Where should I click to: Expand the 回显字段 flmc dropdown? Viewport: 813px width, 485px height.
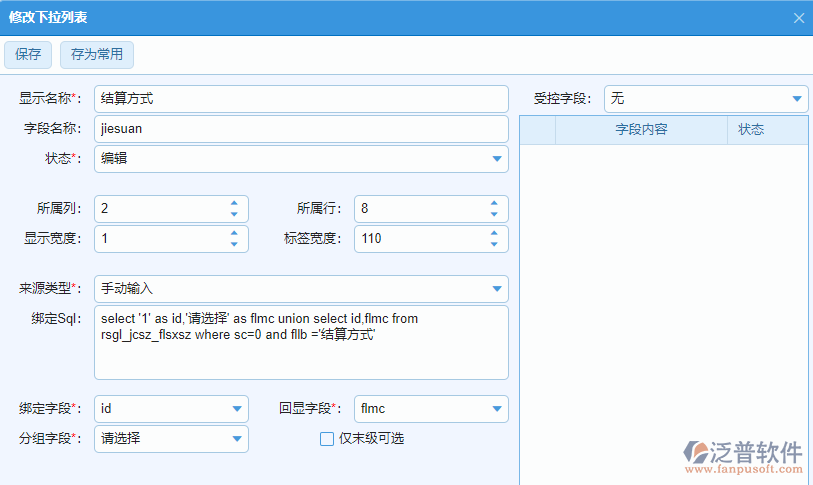click(x=497, y=409)
